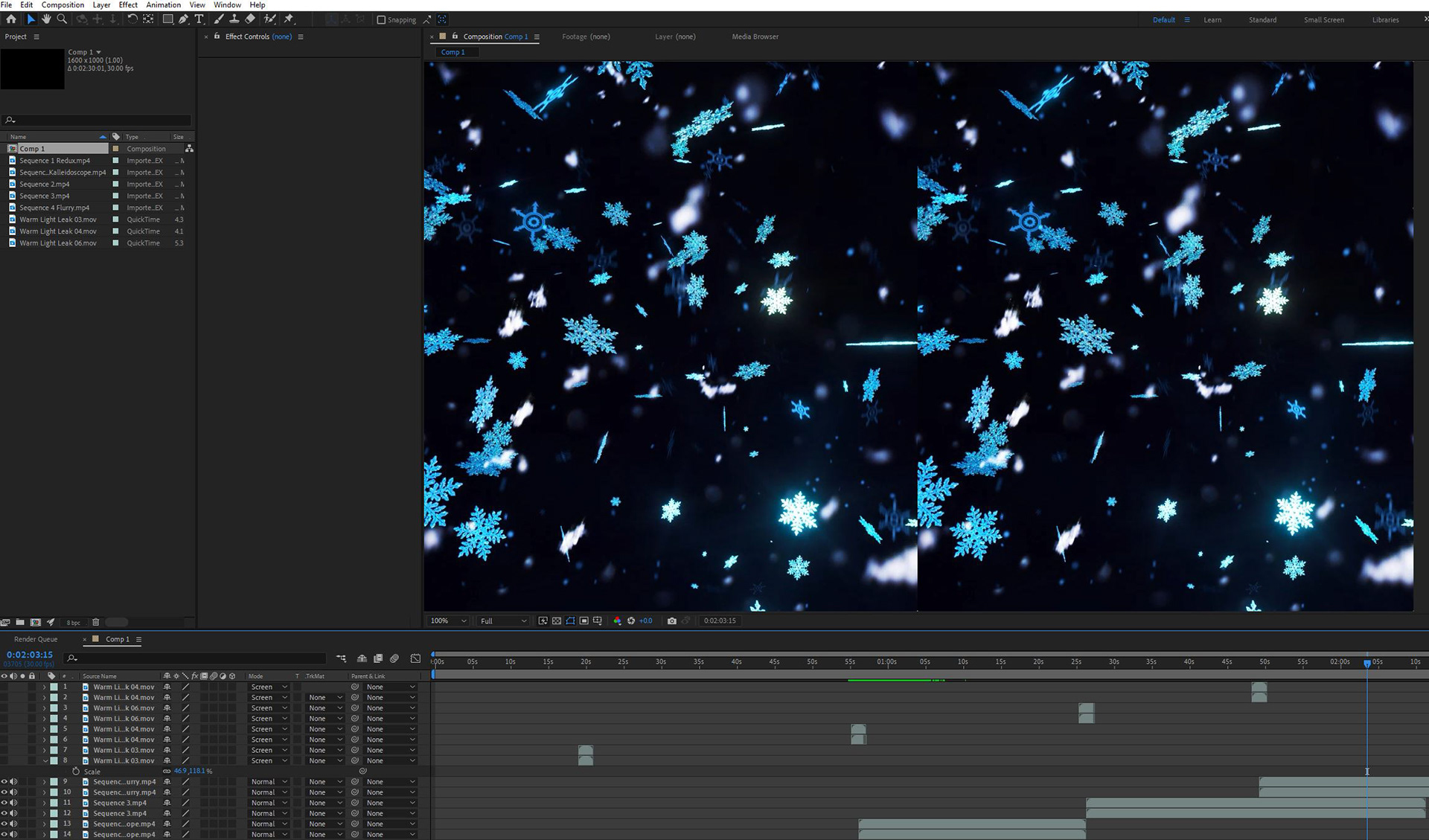Select Sequence 2.mp4 in Project panel
Viewport: 1429px width, 840px height.
(45, 184)
